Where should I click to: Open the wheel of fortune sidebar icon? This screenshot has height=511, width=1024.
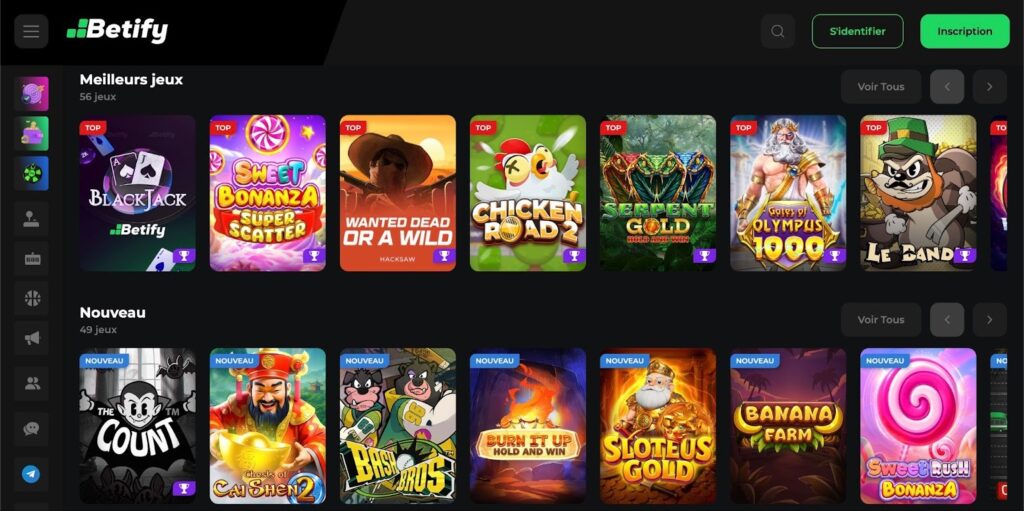pyautogui.click(x=31, y=173)
